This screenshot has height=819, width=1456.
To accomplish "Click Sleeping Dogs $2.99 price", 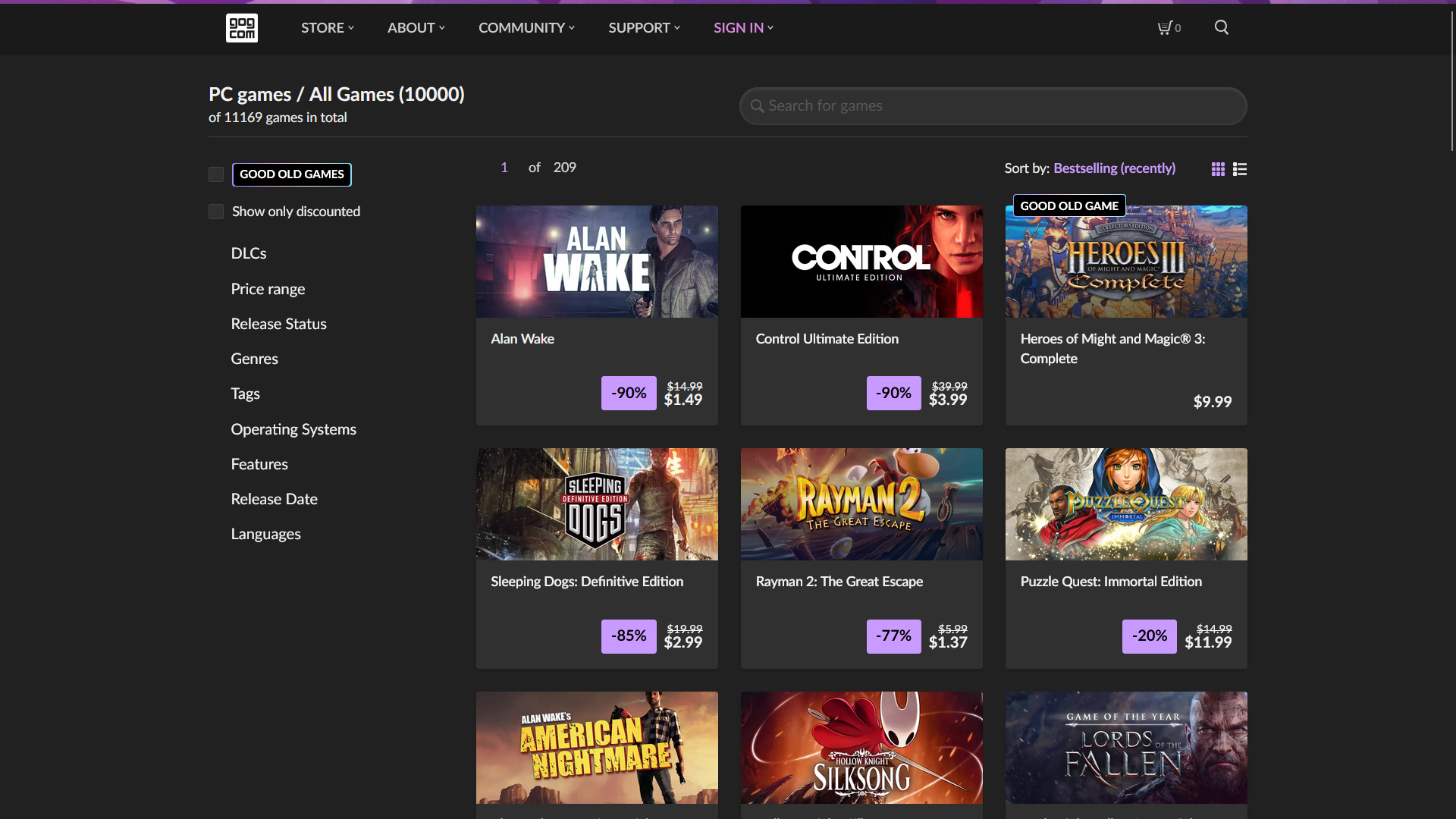I will point(683,642).
